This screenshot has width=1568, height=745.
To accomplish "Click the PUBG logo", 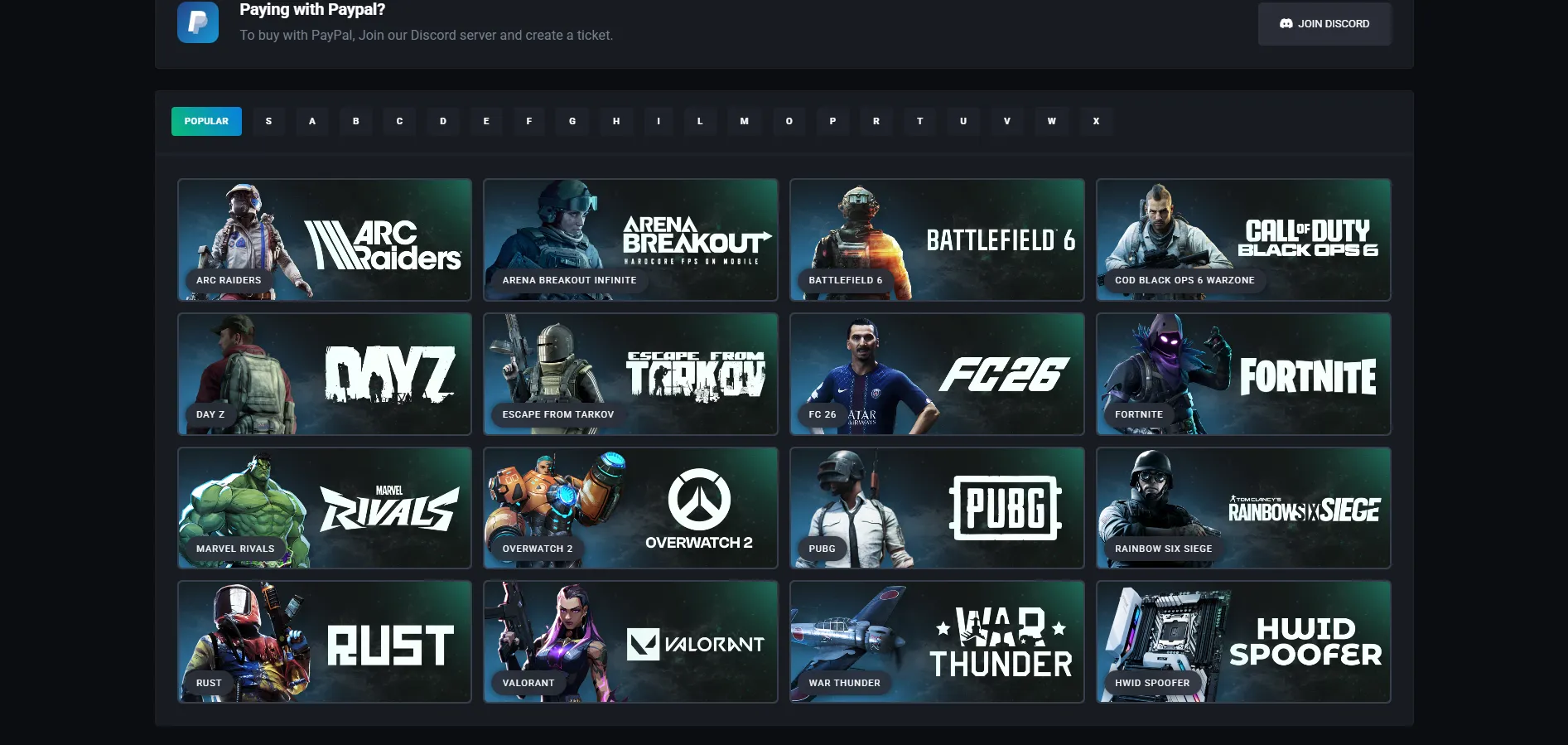I will pyautogui.click(x=1005, y=508).
